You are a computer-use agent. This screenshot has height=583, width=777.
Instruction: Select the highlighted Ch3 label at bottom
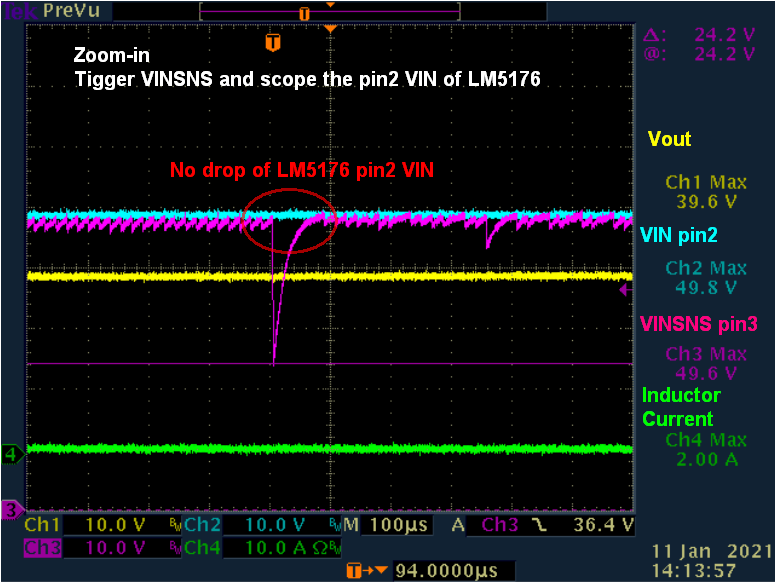click(43, 548)
